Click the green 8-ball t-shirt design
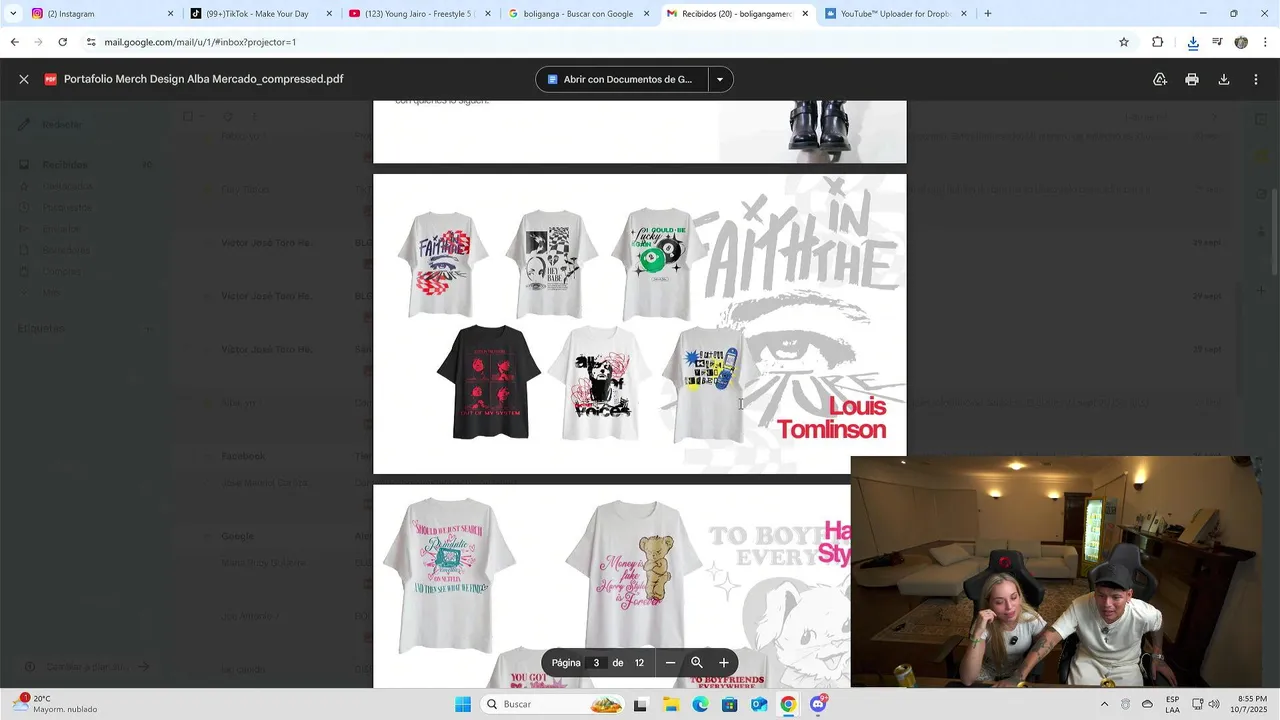1280x720 pixels. (x=657, y=265)
